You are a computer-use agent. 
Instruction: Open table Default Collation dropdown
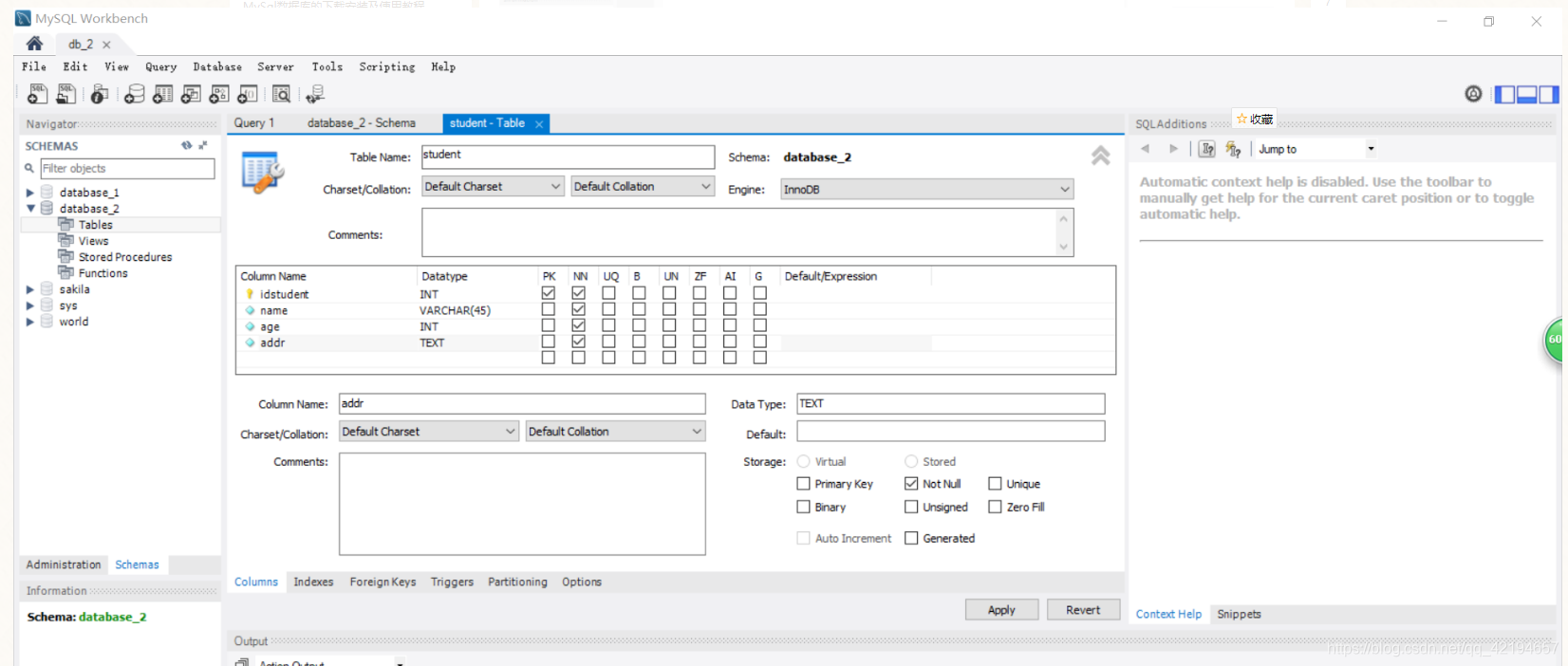[x=643, y=187]
